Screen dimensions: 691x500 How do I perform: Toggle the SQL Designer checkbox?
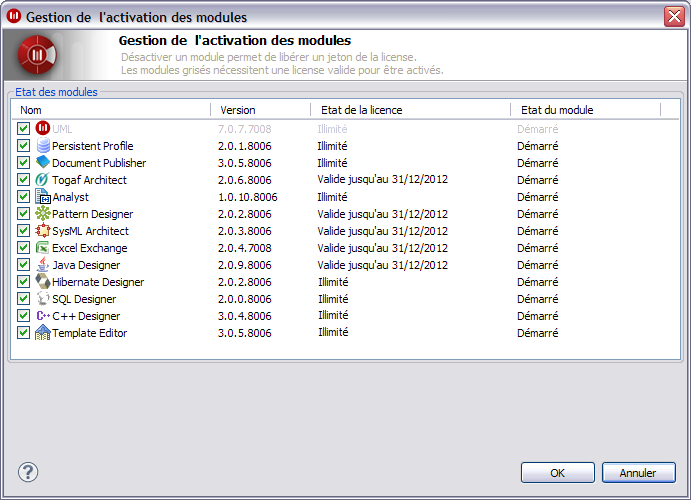[x=23, y=299]
